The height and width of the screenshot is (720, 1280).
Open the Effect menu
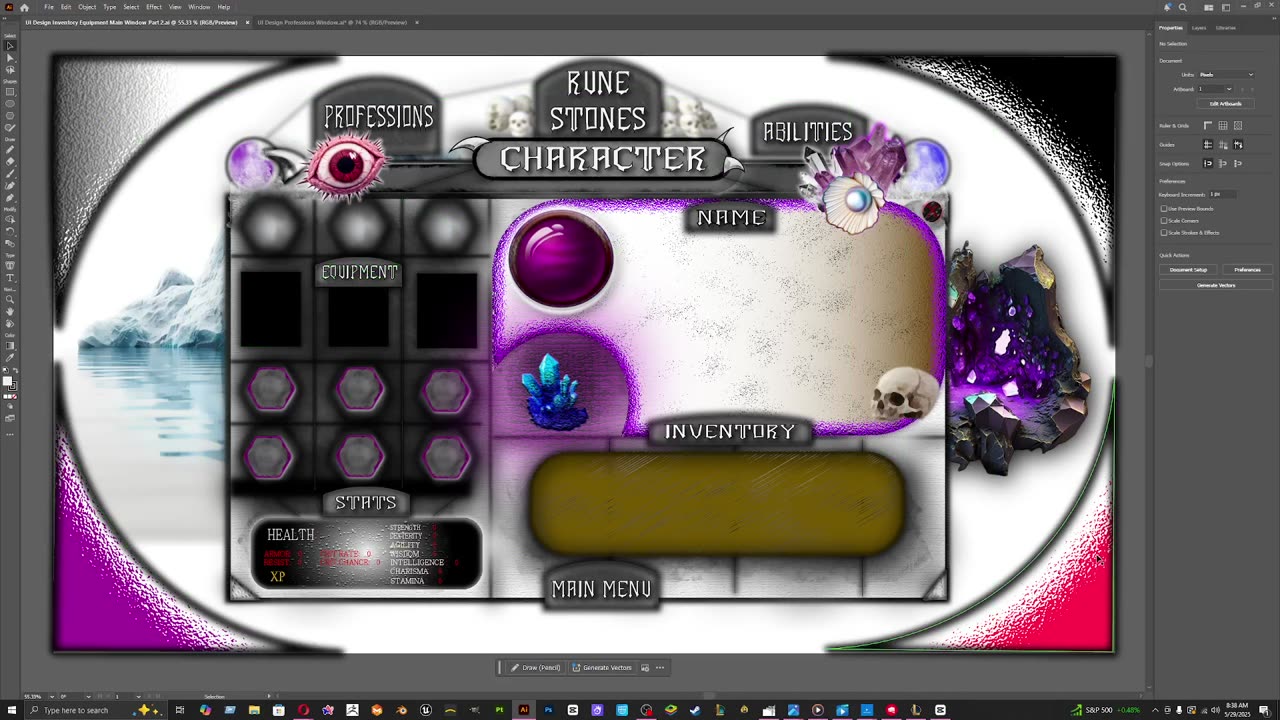pyautogui.click(x=154, y=7)
